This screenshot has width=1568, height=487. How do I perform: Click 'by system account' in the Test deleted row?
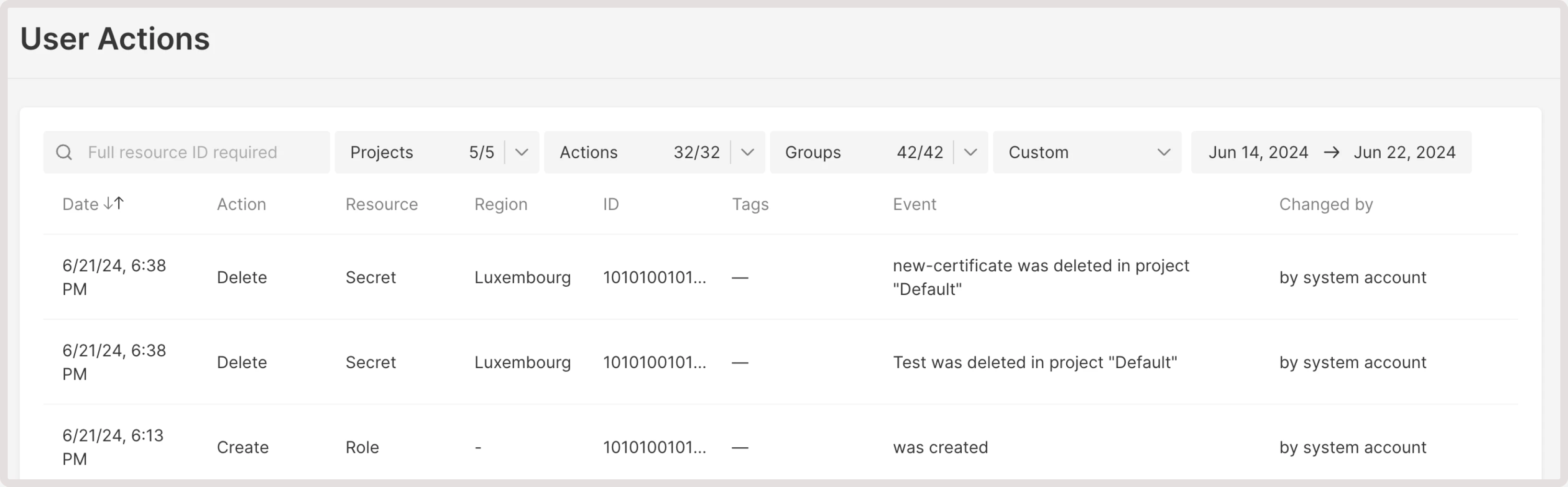tap(1352, 363)
